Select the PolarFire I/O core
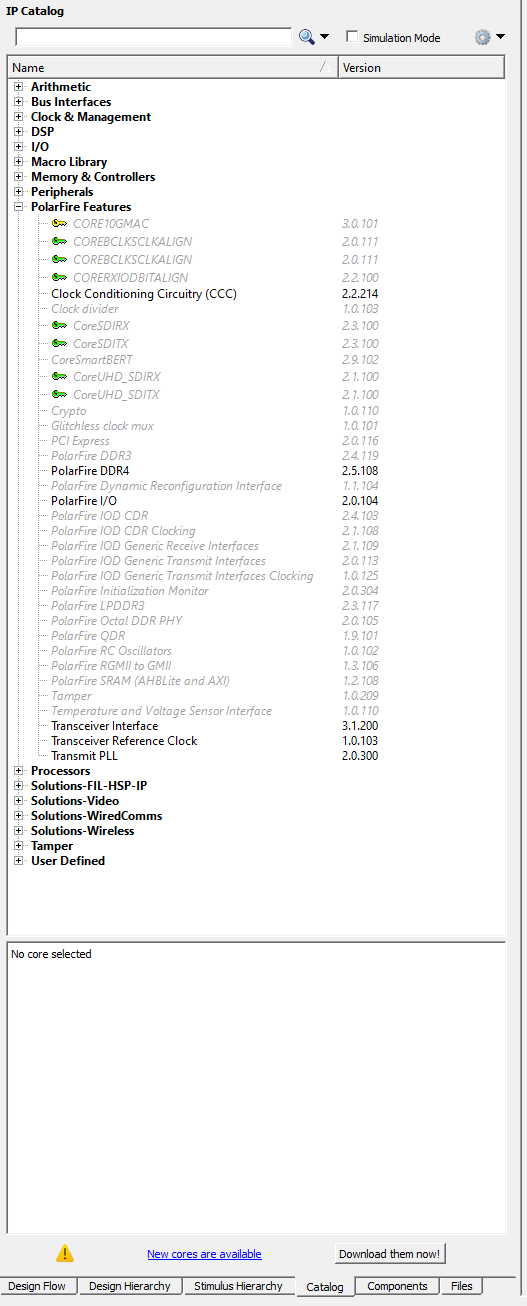 pyautogui.click(x=84, y=500)
